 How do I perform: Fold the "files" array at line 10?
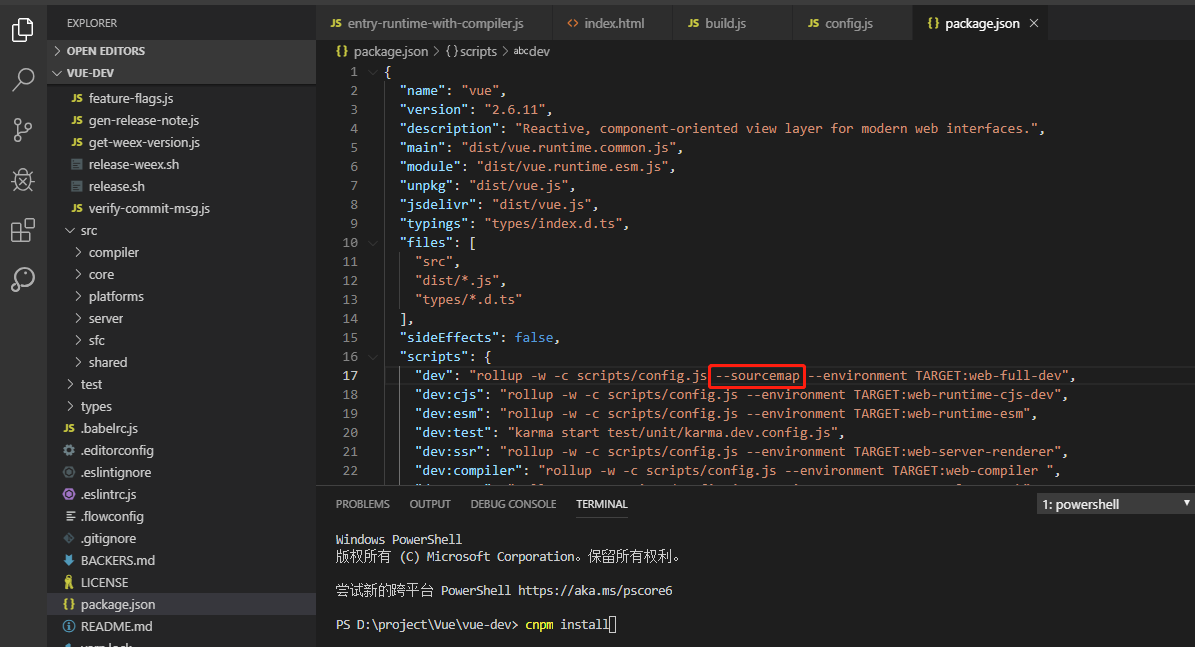(373, 242)
